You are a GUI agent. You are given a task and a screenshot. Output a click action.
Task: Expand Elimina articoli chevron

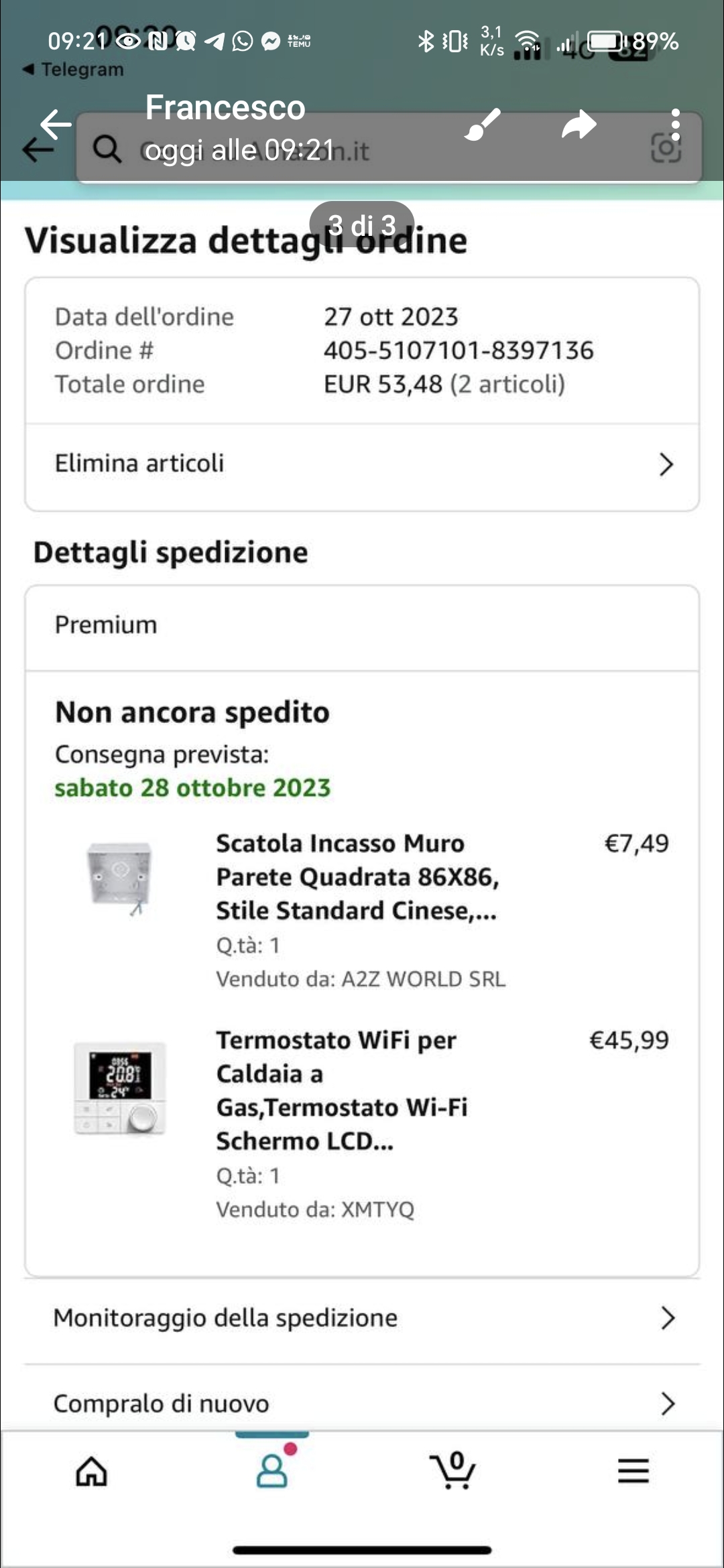click(666, 464)
